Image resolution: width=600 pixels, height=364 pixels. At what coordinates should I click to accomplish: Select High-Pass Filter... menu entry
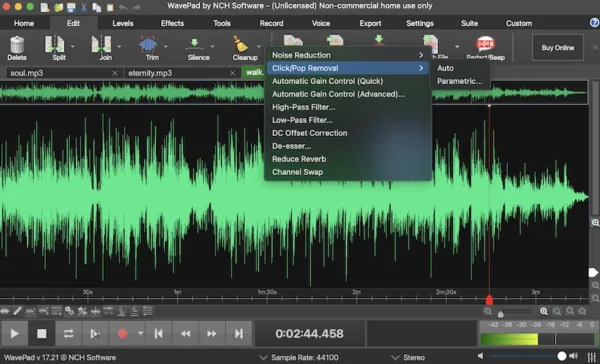click(x=348, y=107)
